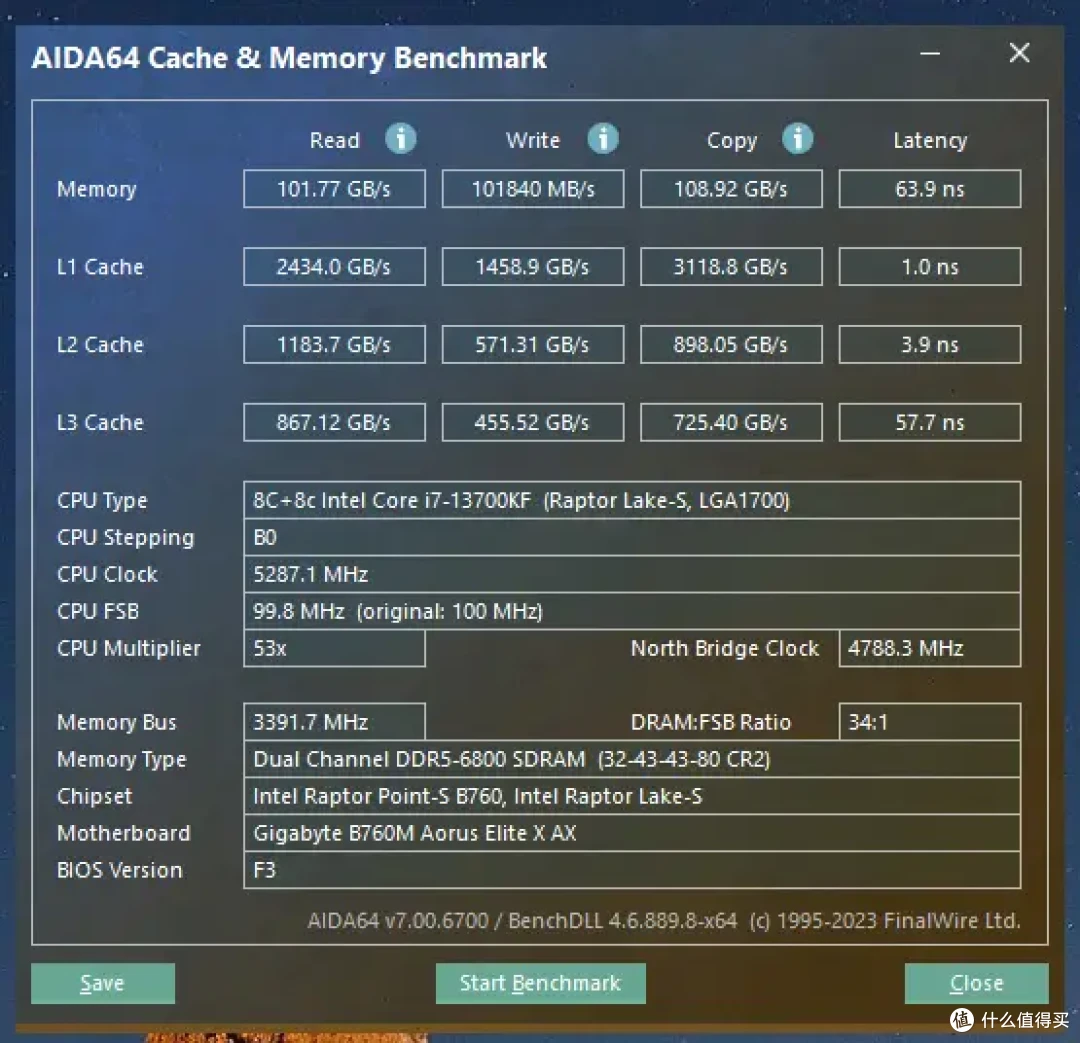
Task: Select the Memory Read value 101.77 GB/s
Action: (334, 189)
